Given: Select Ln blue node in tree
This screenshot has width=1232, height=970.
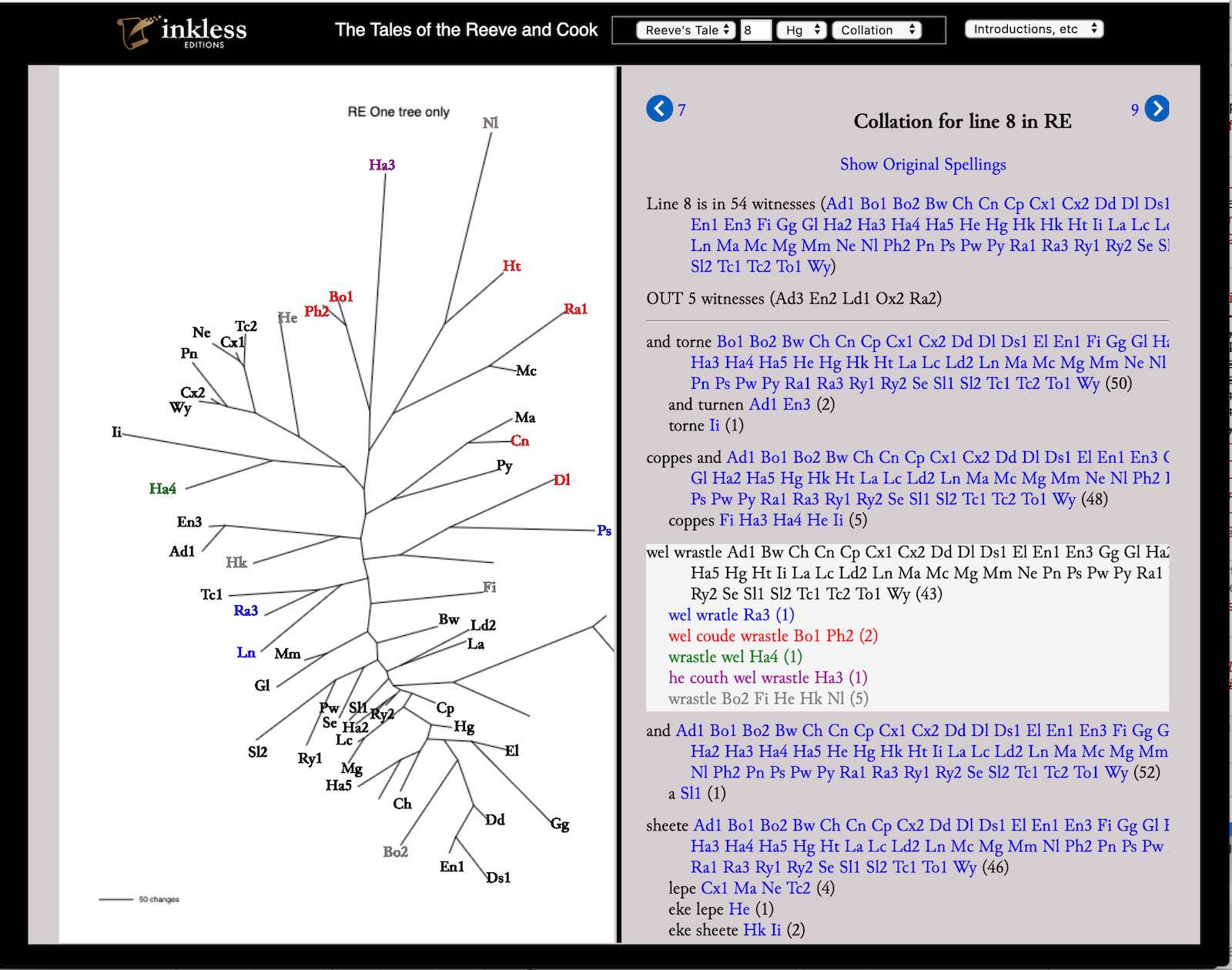Looking at the screenshot, I should (246, 653).
